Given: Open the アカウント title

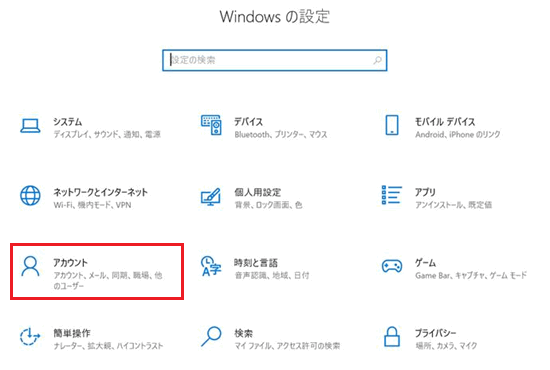Looking at the screenshot, I should [x=71, y=263].
